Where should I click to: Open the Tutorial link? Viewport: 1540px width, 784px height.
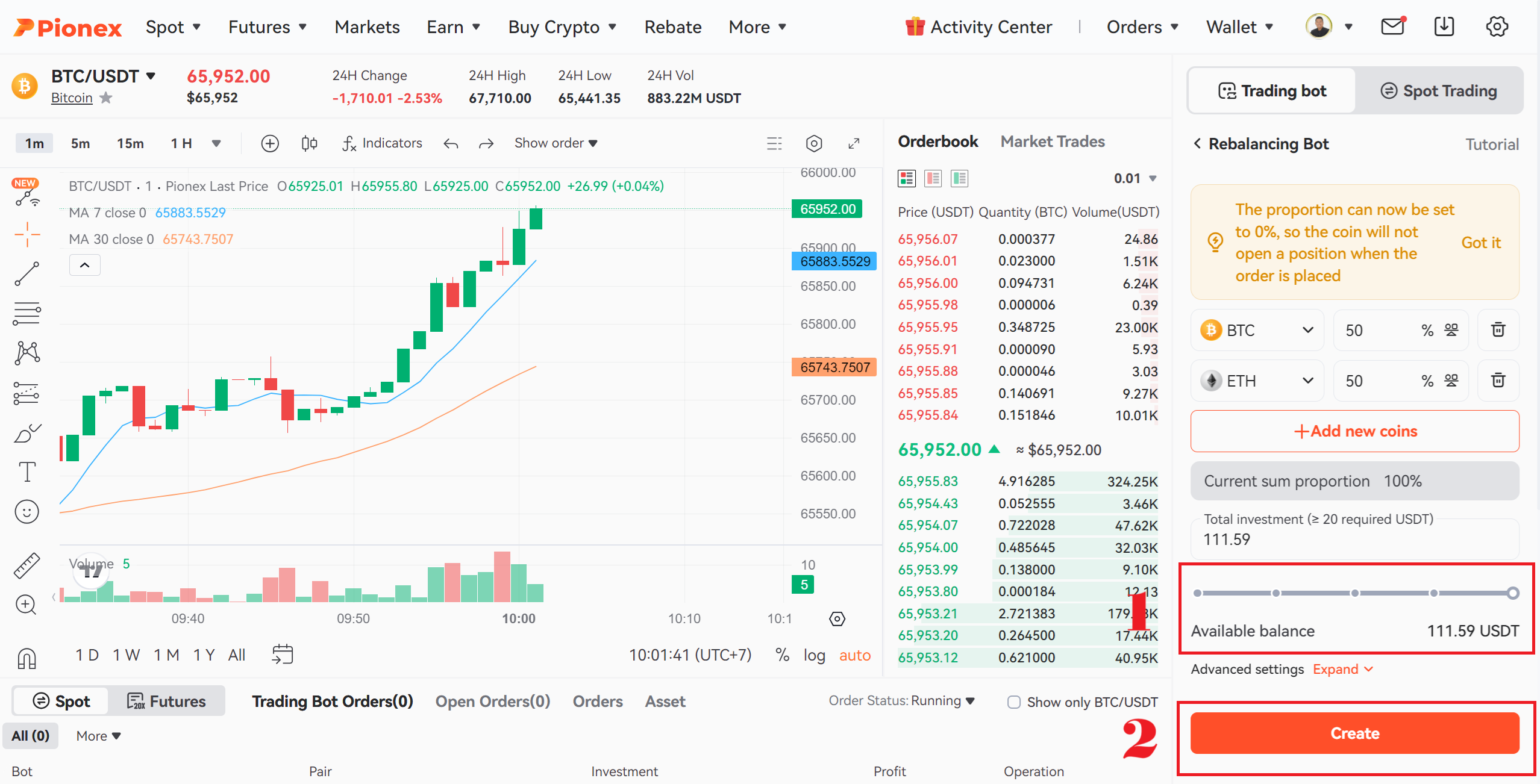point(1492,145)
